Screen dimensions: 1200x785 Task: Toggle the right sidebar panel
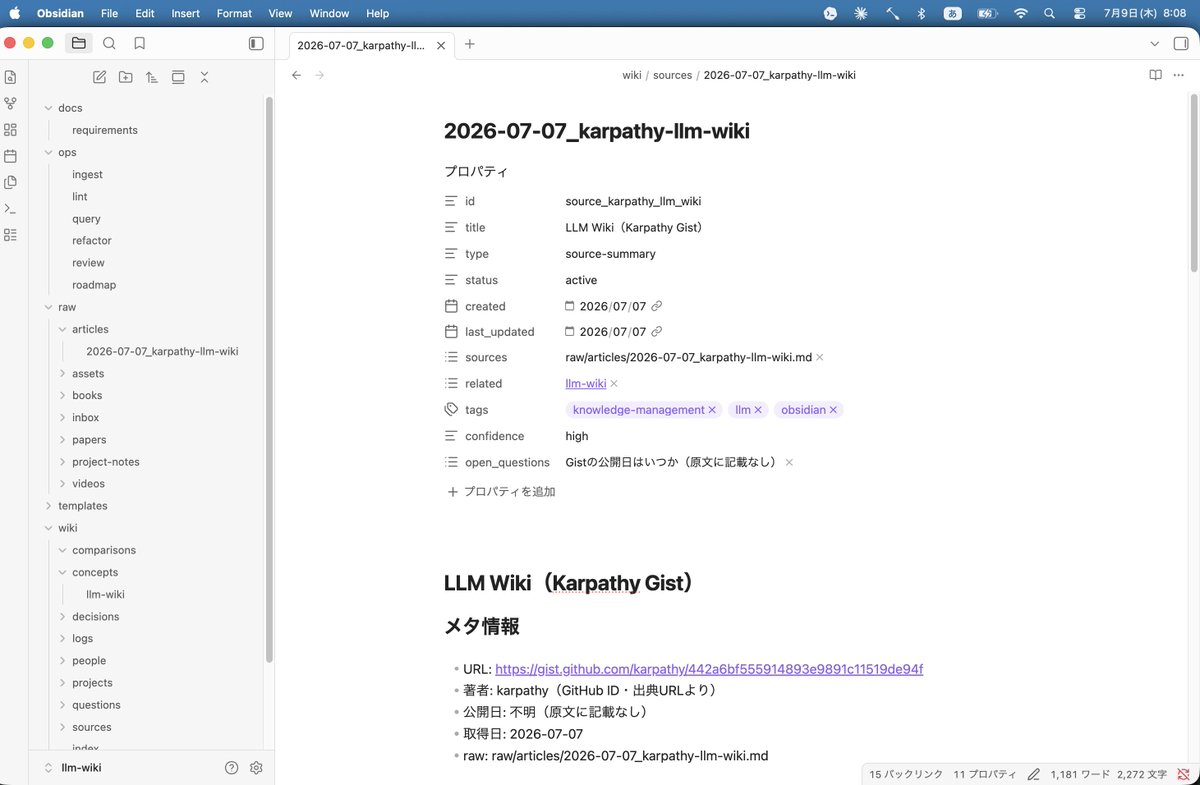point(1181,44)
